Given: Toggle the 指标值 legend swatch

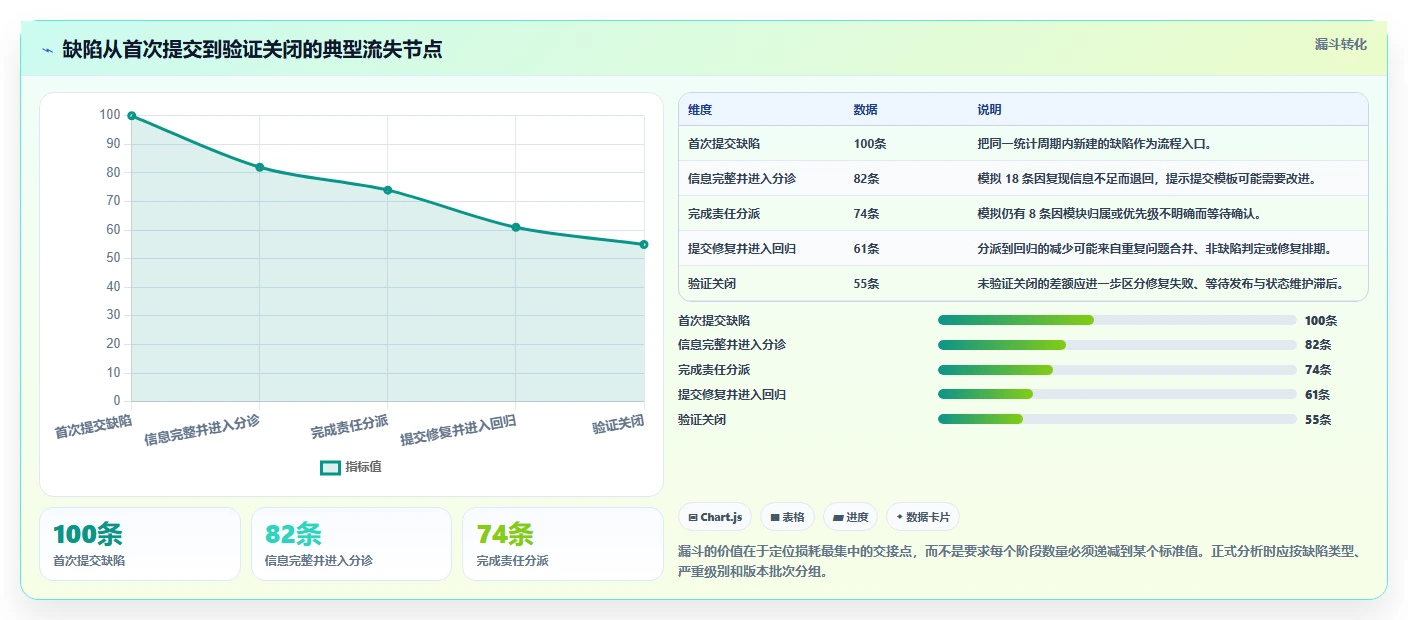Looking at the screenshot, I should pyautogui.click(x=330, y=467).
